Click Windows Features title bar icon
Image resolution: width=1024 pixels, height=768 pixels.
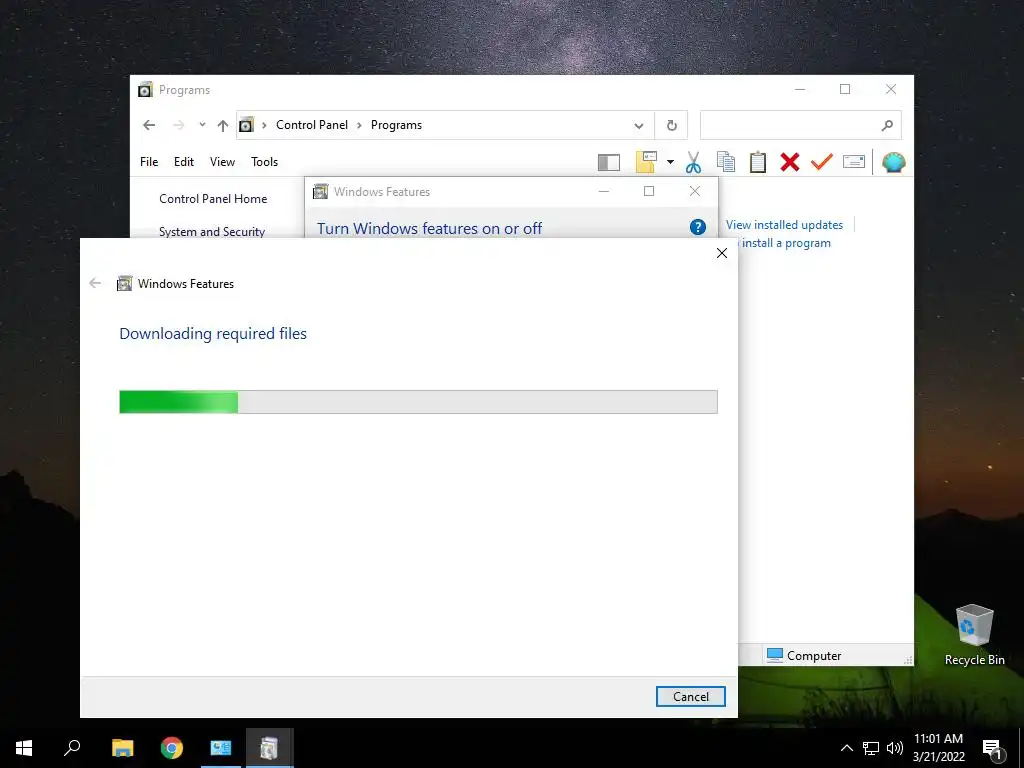[x=320, y=191]
